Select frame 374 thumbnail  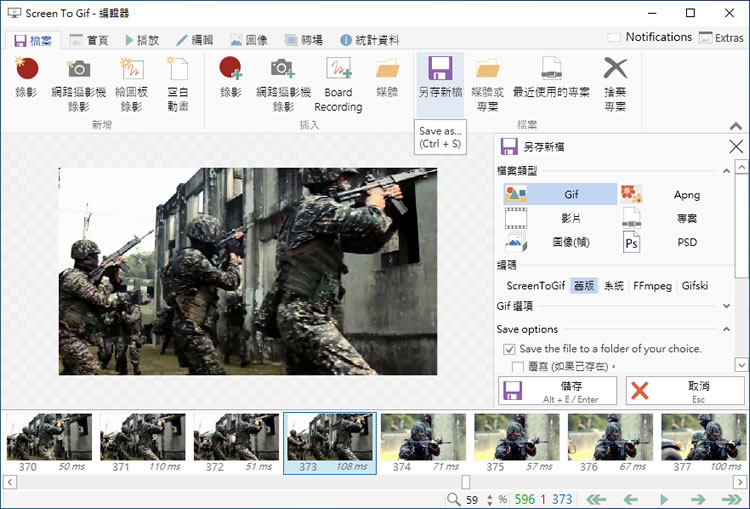(x=423, y=443)
